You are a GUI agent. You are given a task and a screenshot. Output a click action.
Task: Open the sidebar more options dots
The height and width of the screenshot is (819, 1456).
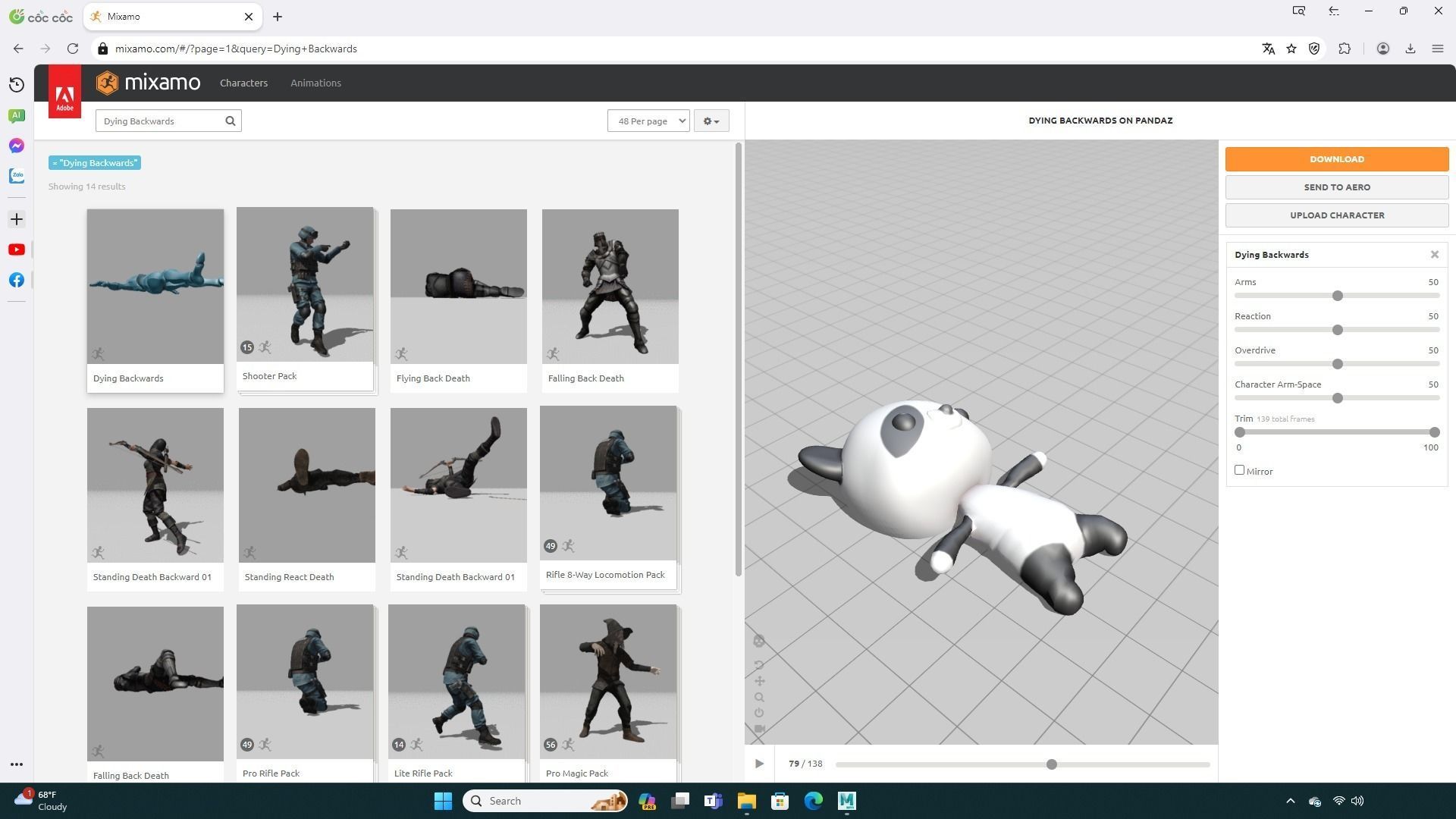[17, 764]
